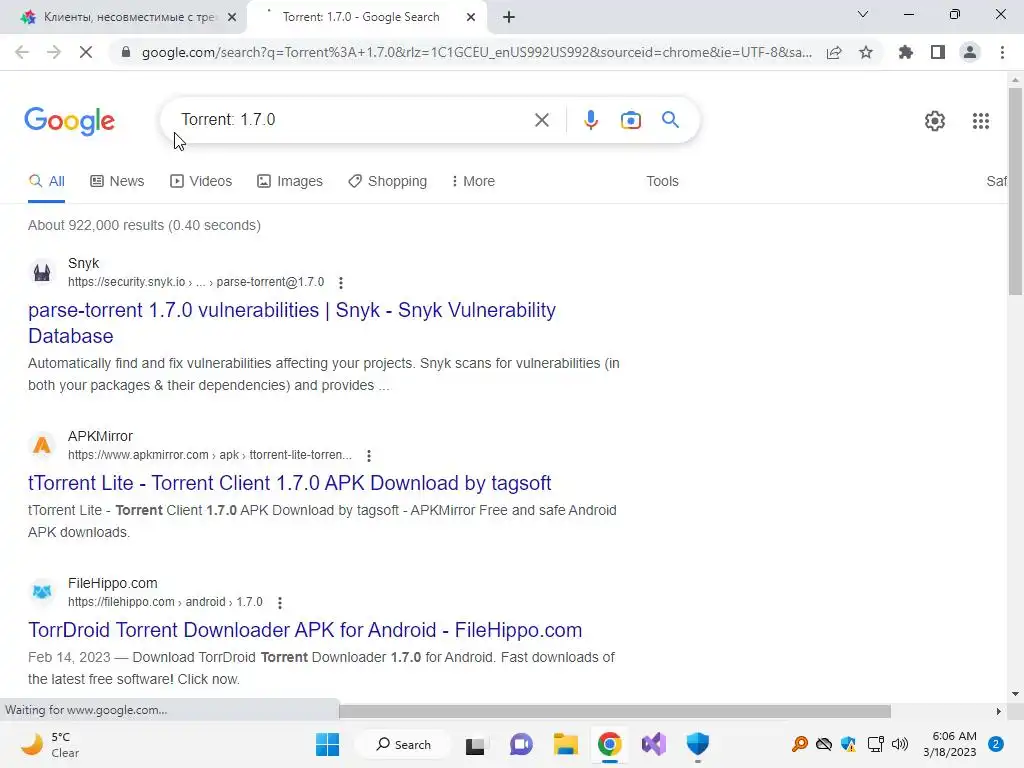Click the vertical page scrollbar
Screen dimensions: 1024x768
[x=1015, y=192]
